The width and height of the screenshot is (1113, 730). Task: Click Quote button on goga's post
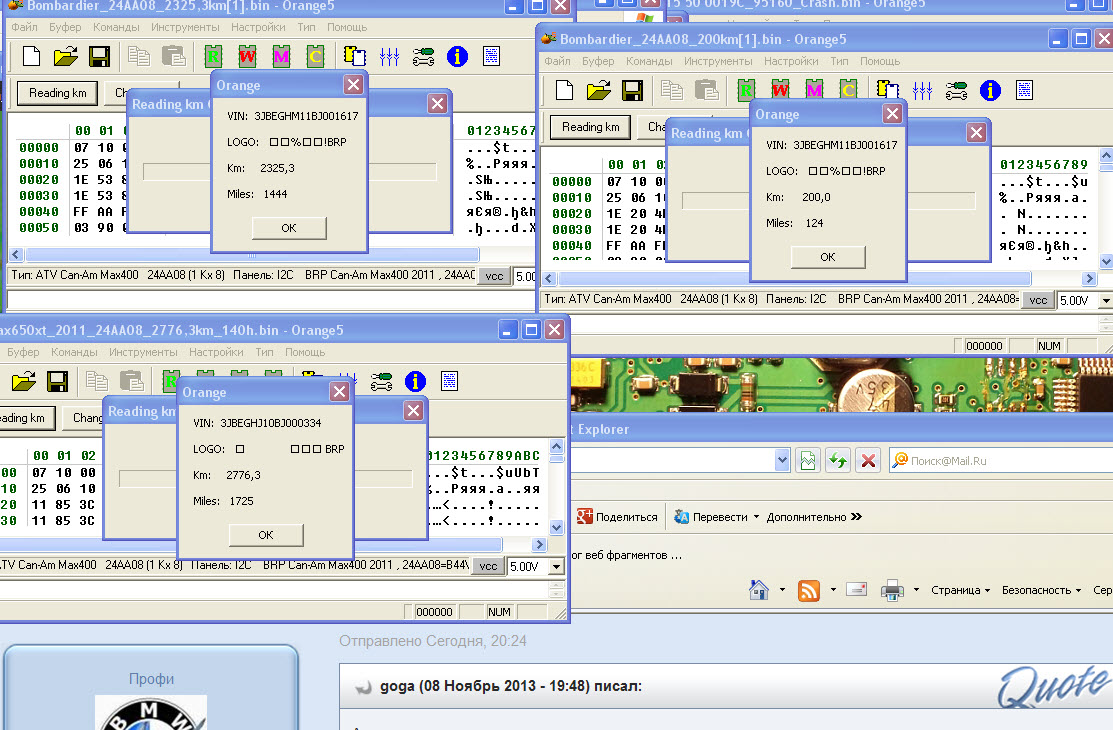pyautogui.click(x=1054, y=686)
